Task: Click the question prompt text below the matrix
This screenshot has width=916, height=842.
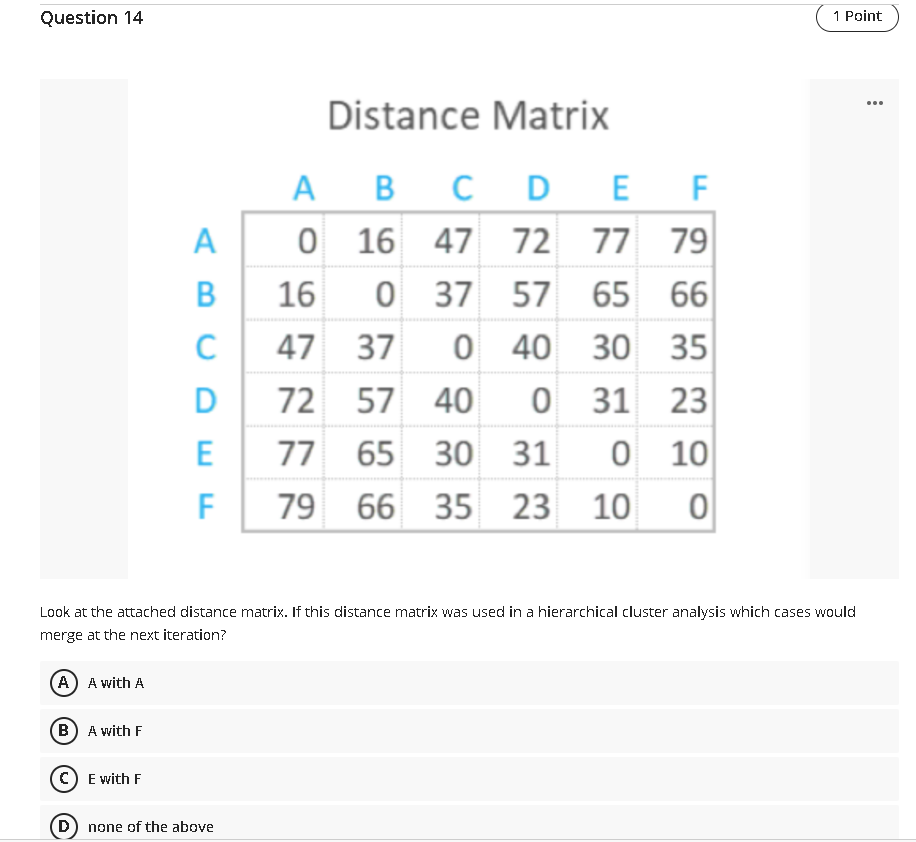Action: (448, 621)
